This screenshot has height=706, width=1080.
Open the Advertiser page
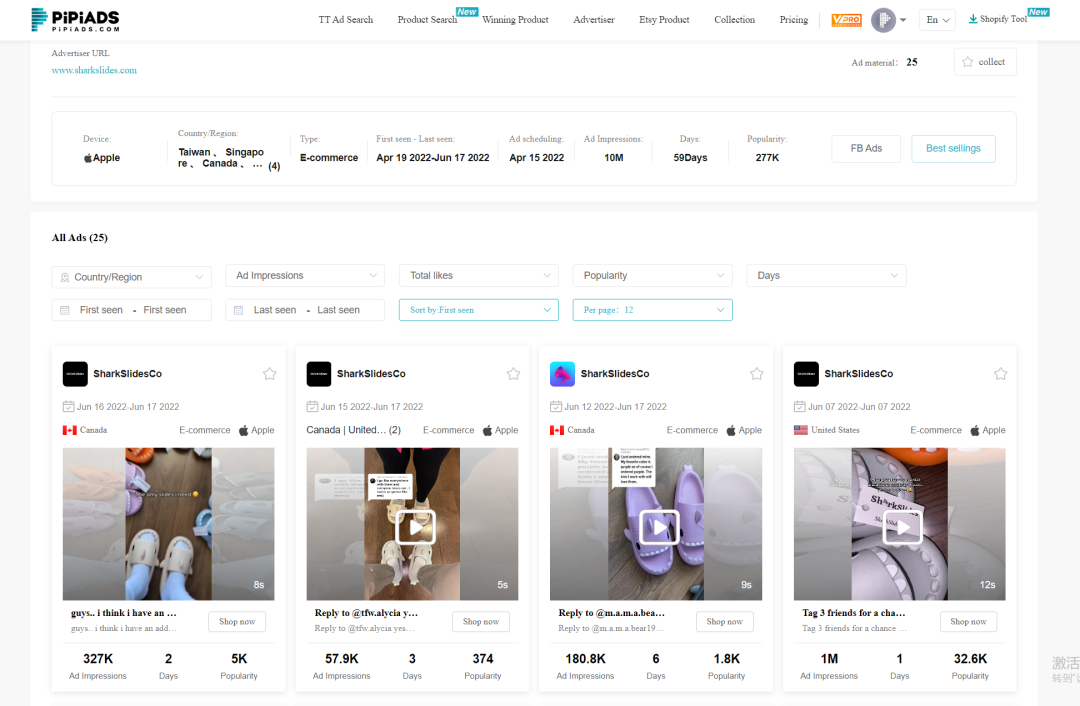click(x=594, y=20)
